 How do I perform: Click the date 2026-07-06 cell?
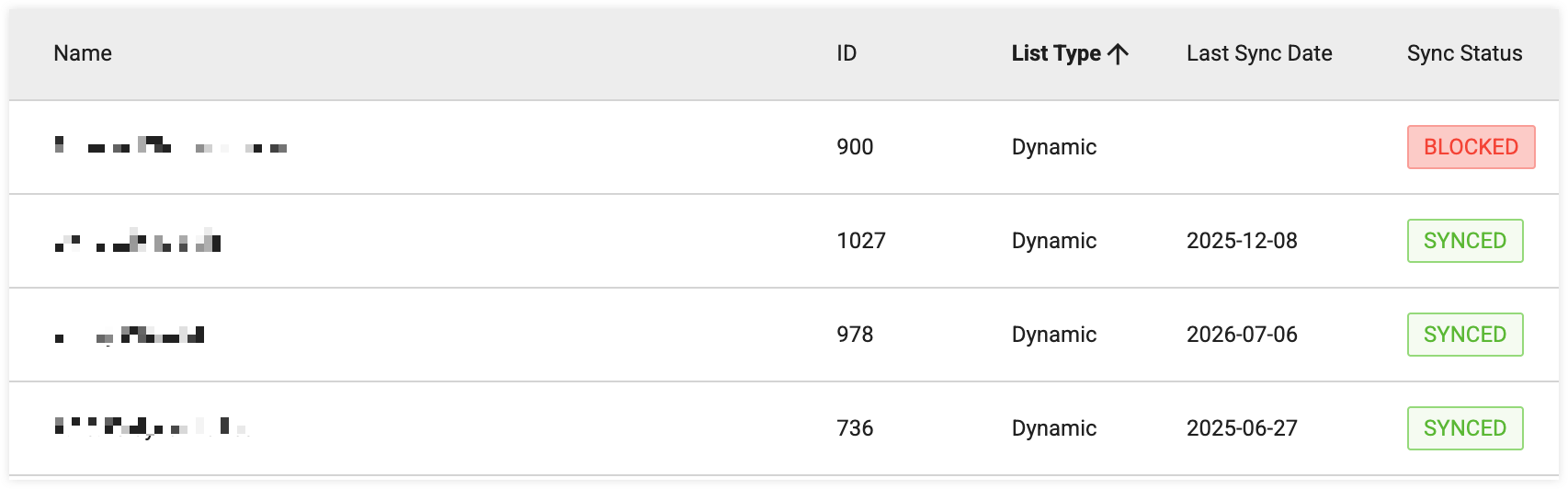(1242, 335)
